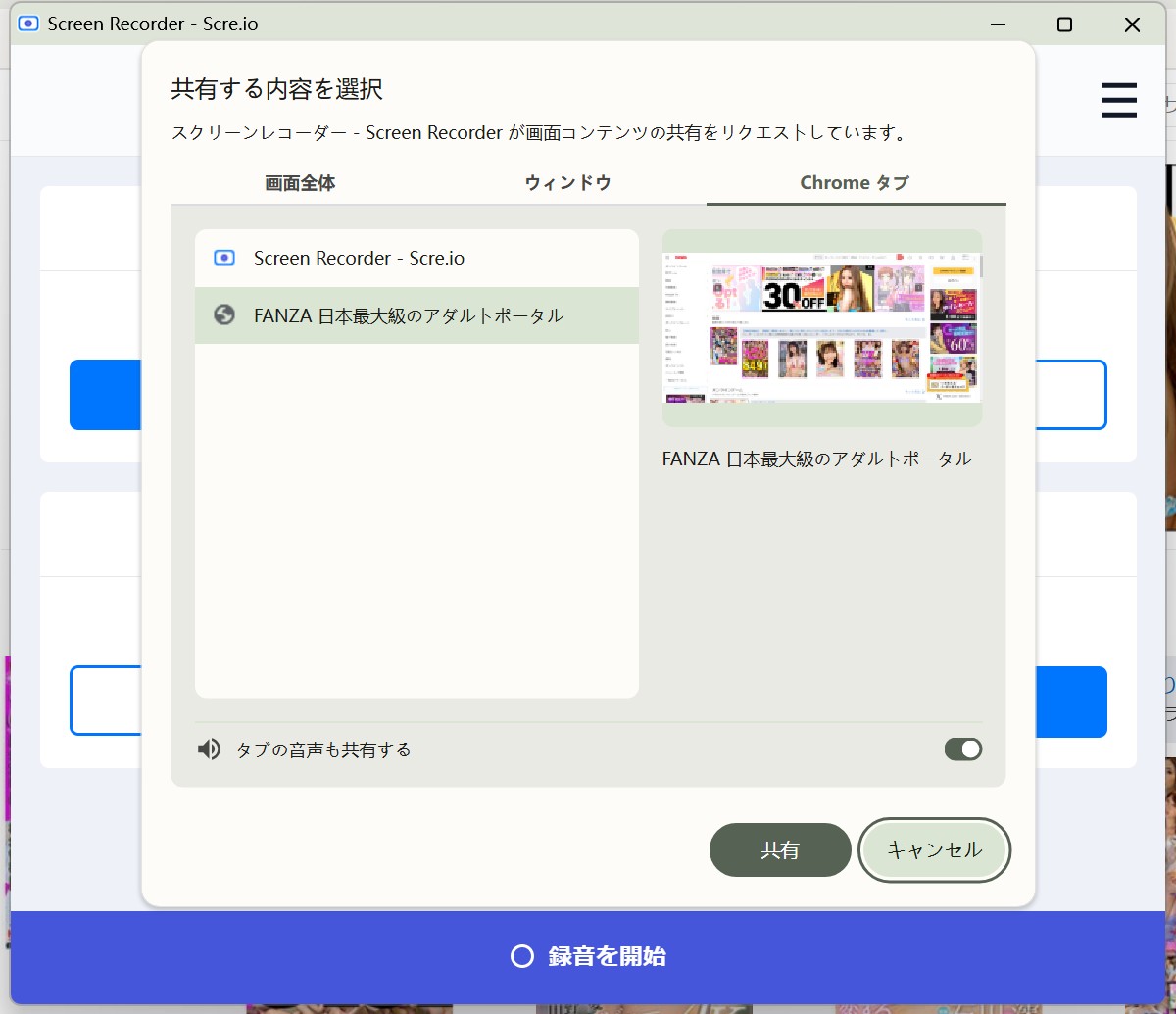This screenshot has width=1176, height=1014.
Task: Click the Screen Recorder app icon in the title bar
Action: coord(28,24)
